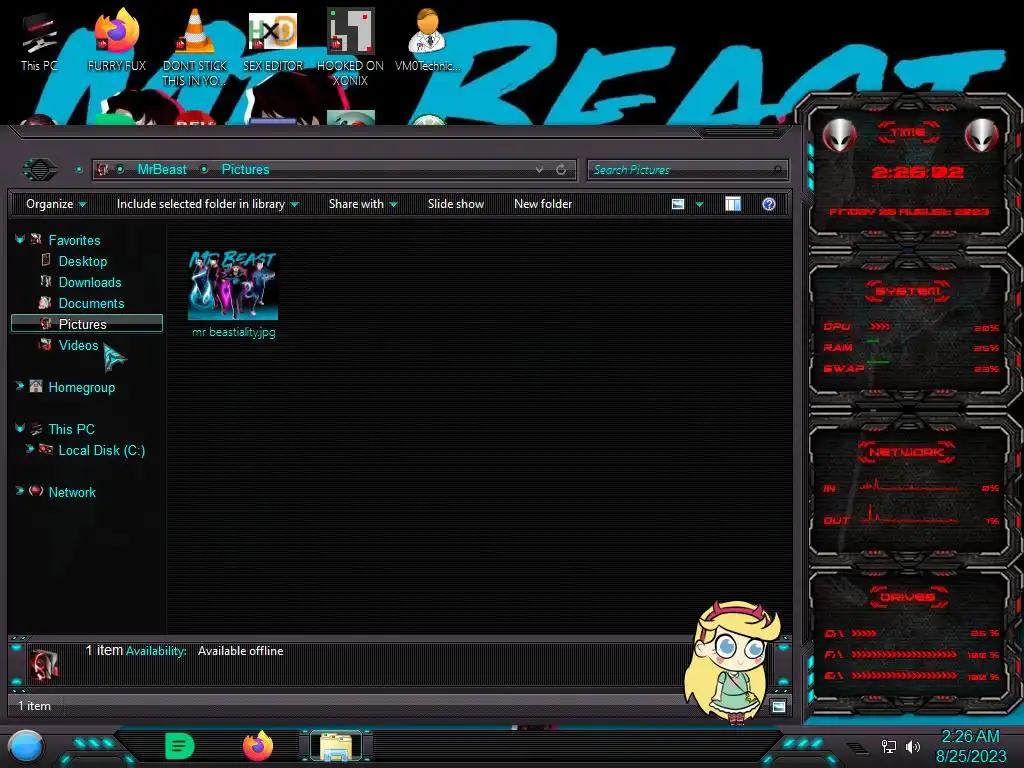The image size is (1024, 768).
Task: Collapse the Favorites tree group
Action: [20, 240]
